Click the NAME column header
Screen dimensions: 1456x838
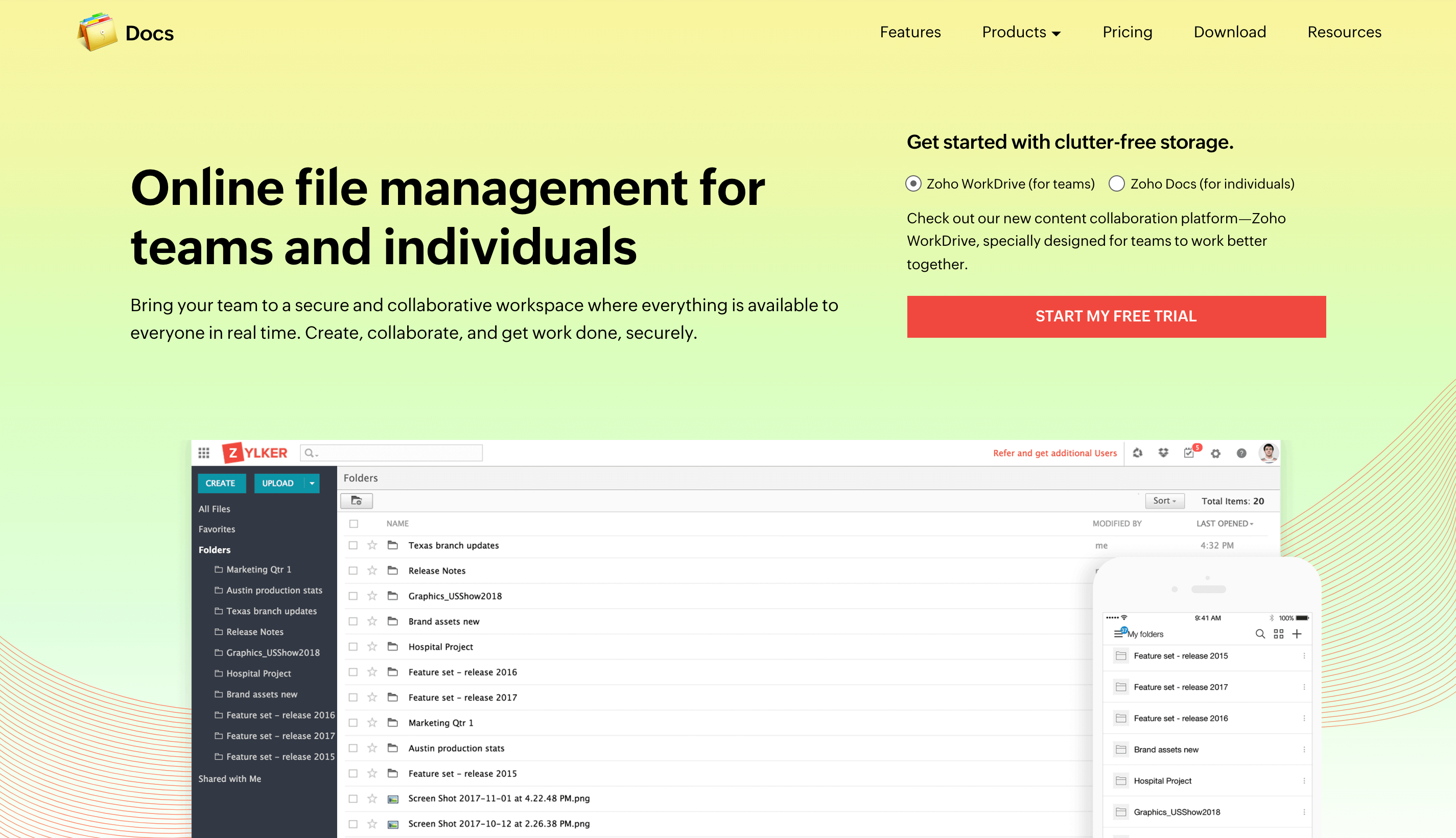397,524
